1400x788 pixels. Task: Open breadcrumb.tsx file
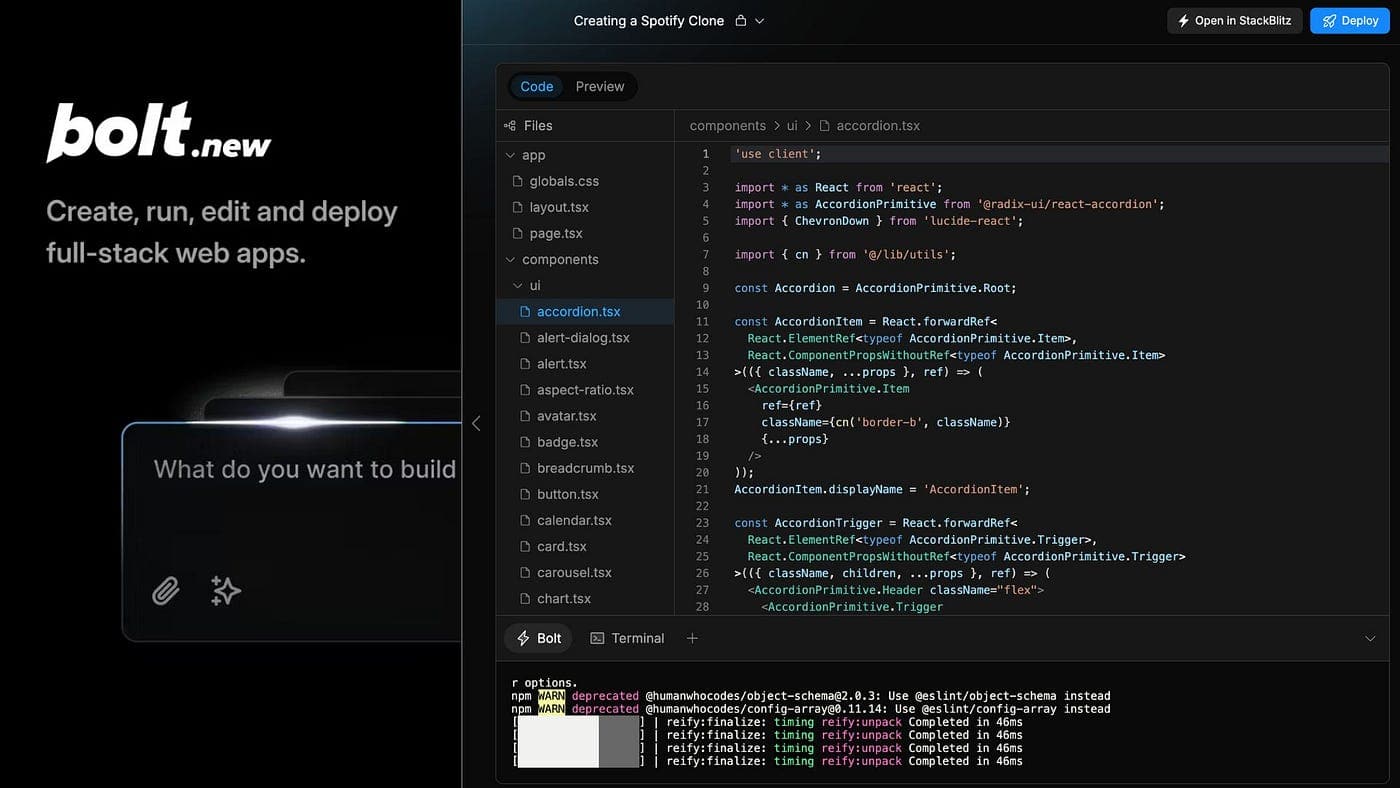tap(585, 467)
